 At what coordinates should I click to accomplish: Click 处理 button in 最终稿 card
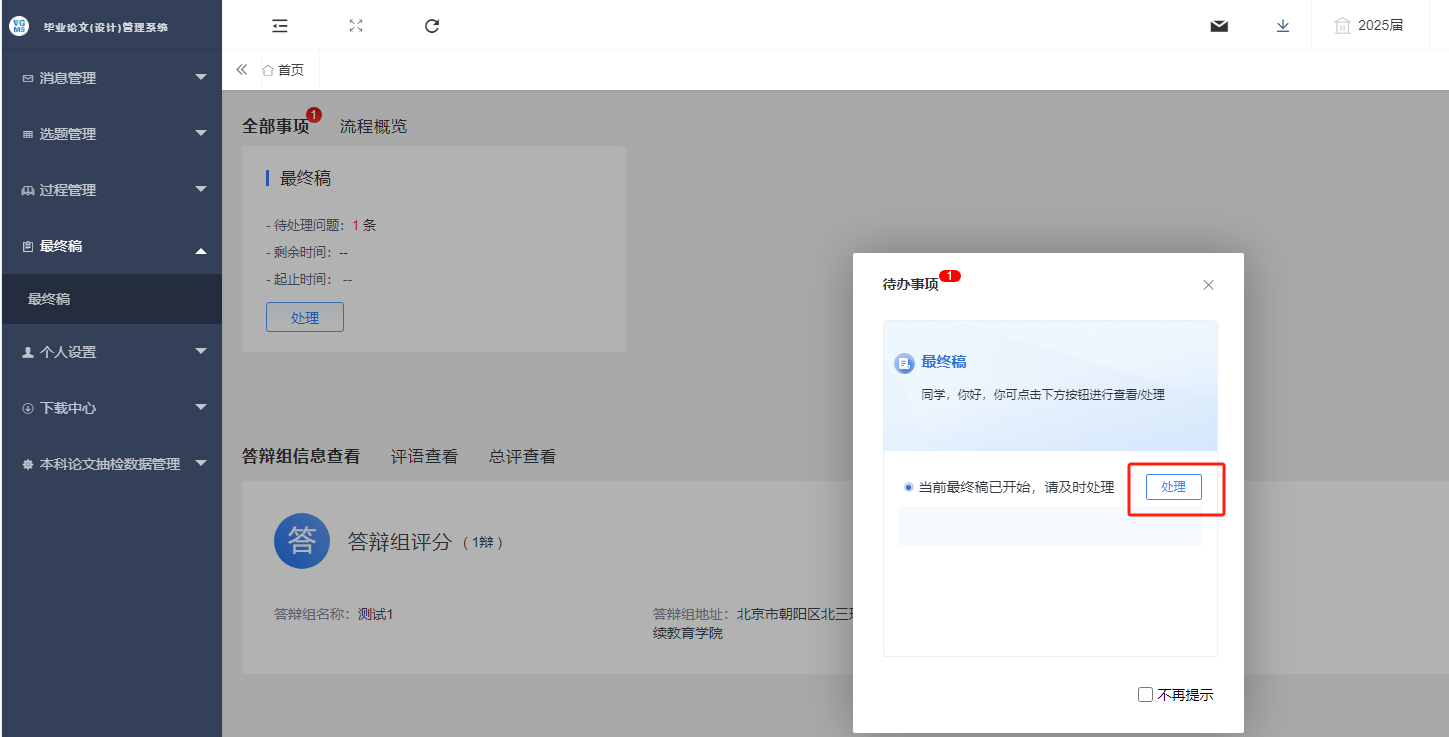click(x=305, y=318)
